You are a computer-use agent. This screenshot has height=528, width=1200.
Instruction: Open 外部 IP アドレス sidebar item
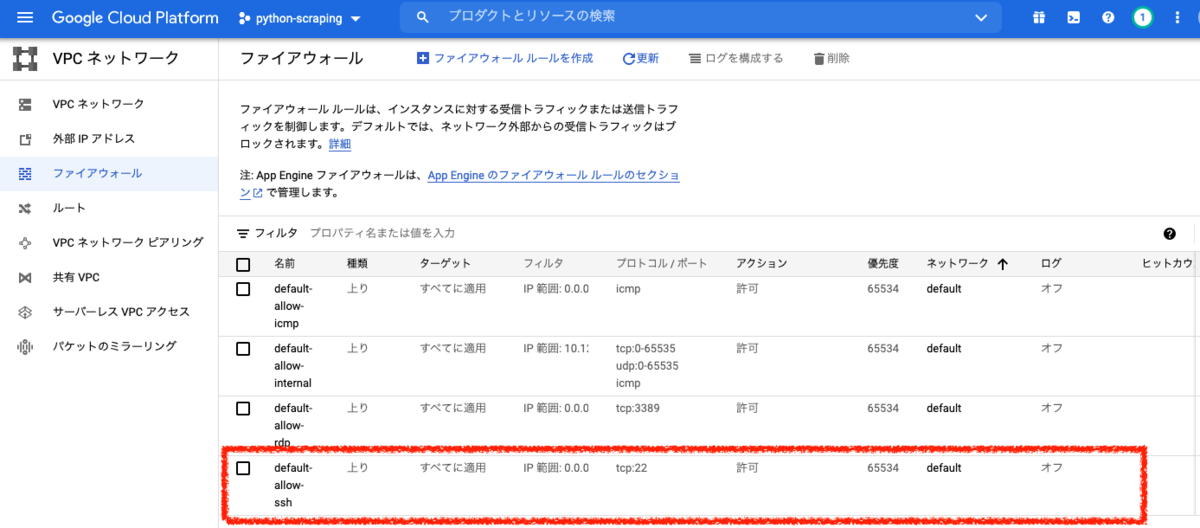point(109,139)
